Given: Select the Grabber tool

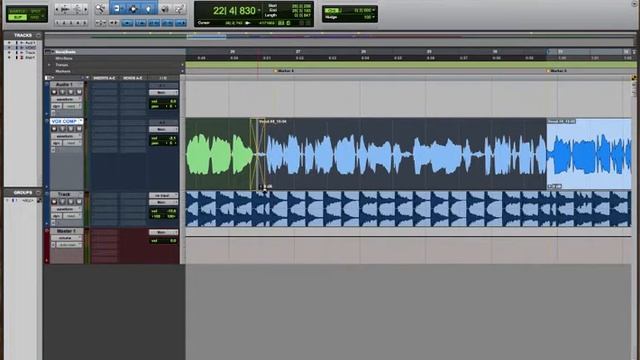Looking at the screenshot, I should pyautogui.click(x=149, y=9).
